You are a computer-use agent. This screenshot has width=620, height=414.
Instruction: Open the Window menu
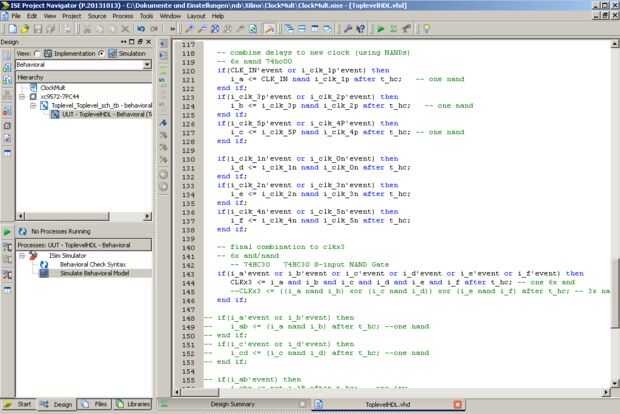[170, 16]
